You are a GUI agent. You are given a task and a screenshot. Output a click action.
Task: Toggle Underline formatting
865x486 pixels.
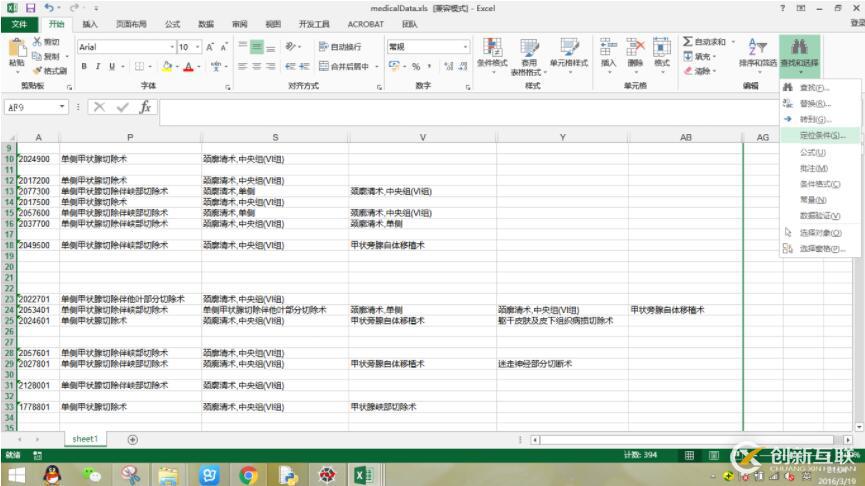pos(111,67)
